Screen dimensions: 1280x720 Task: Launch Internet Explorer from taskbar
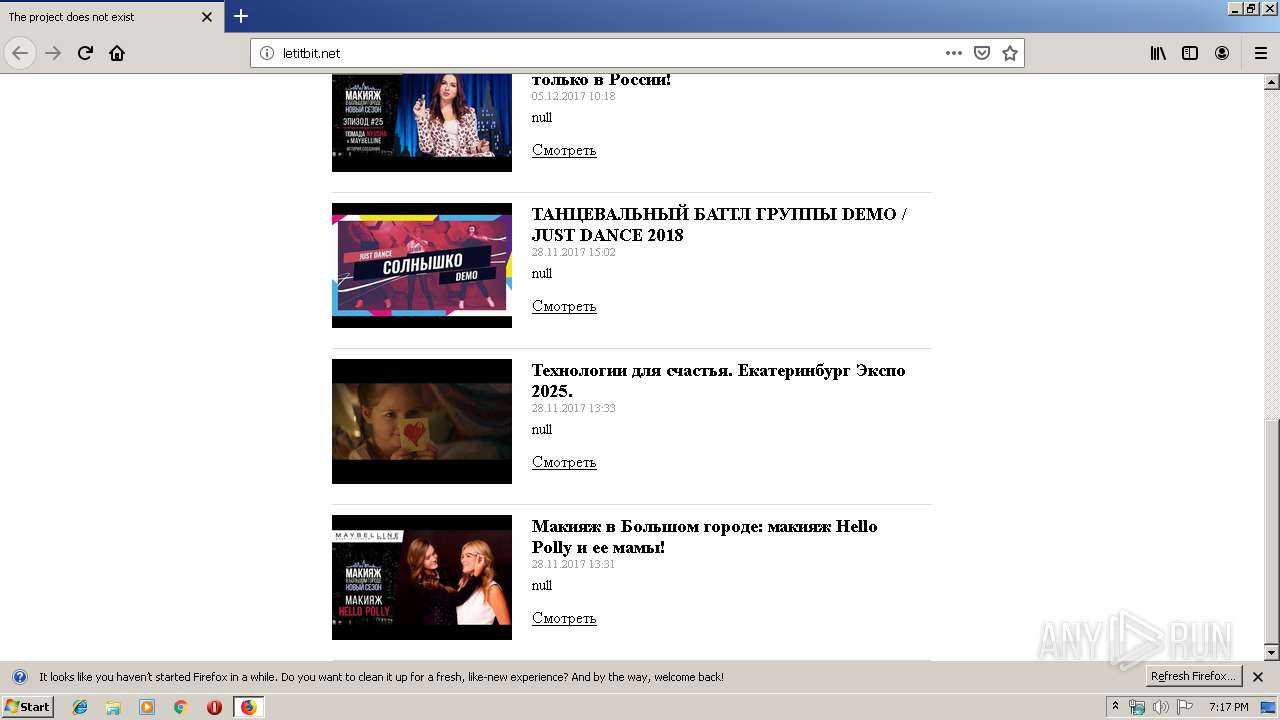[80, 707]
